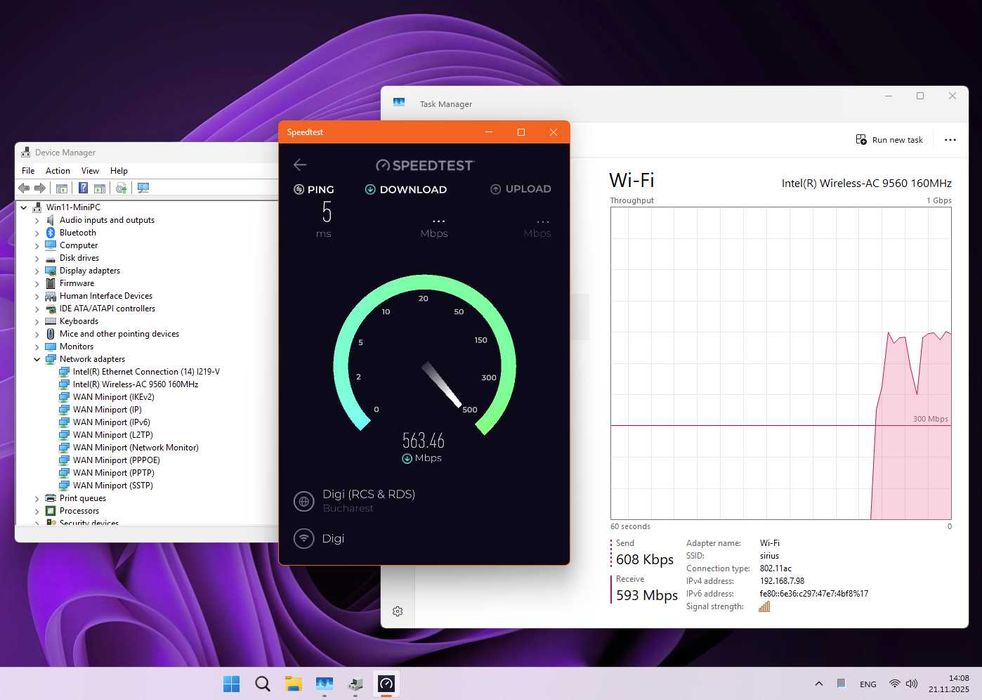
Task: Open Task Manager settings gear
Action: pyautogui.click(x=398, y=611)
